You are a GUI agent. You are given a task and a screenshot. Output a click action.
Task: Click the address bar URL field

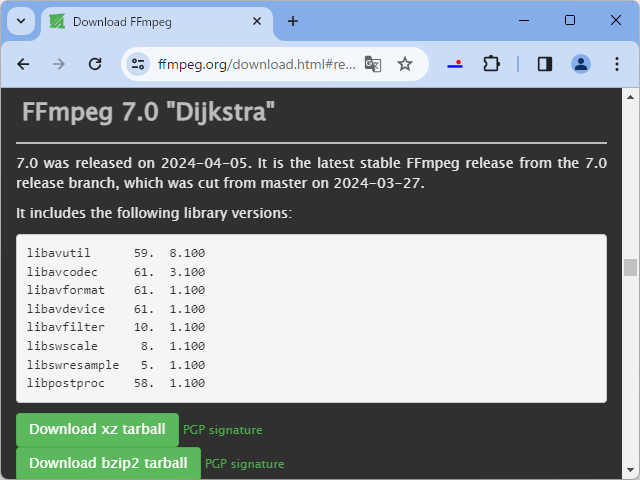pyautogui.click(x=256, y=64)
